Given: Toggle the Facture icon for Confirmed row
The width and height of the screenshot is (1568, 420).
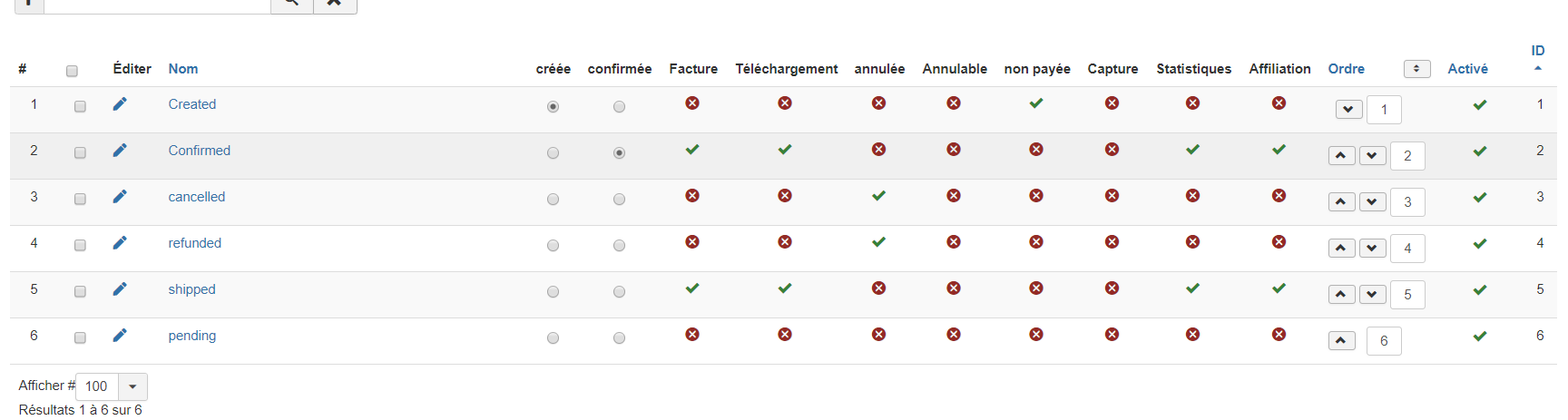Looking at the screenshot, I should coord(692,150).
